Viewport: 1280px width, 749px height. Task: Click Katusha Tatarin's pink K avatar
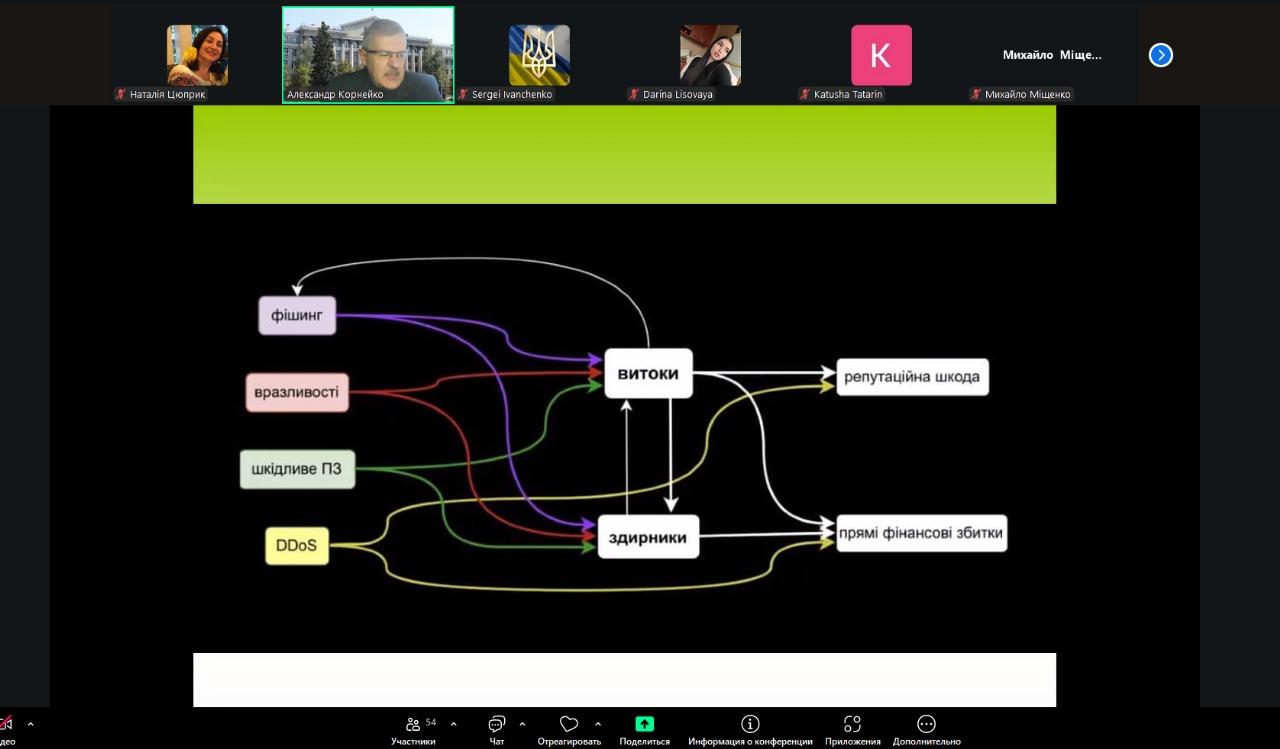881,55
